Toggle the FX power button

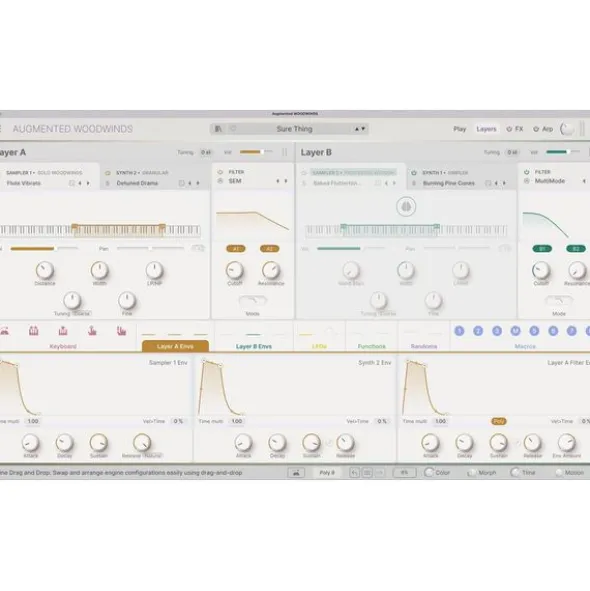(509, 129)
